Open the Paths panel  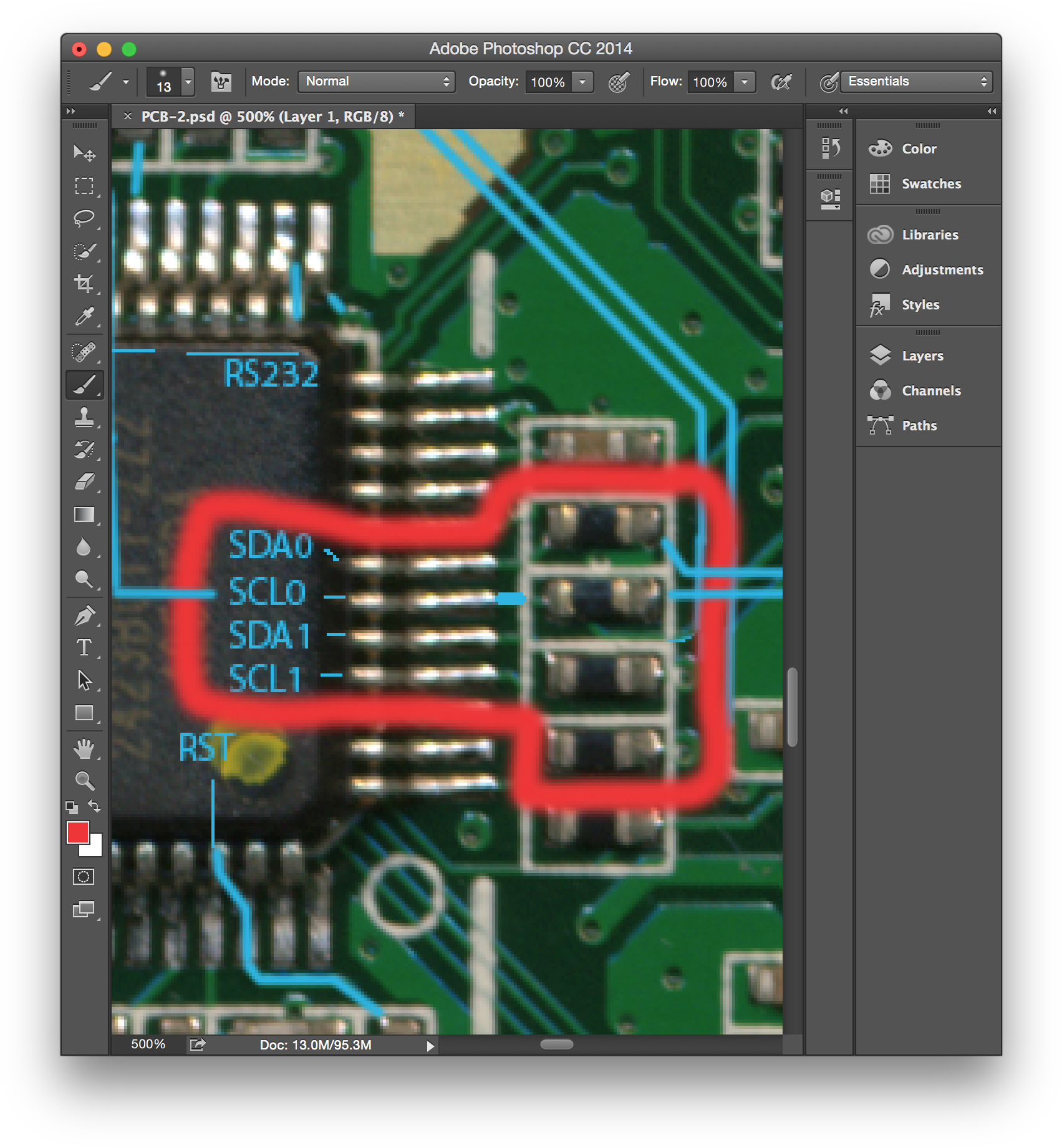[919, 425]
